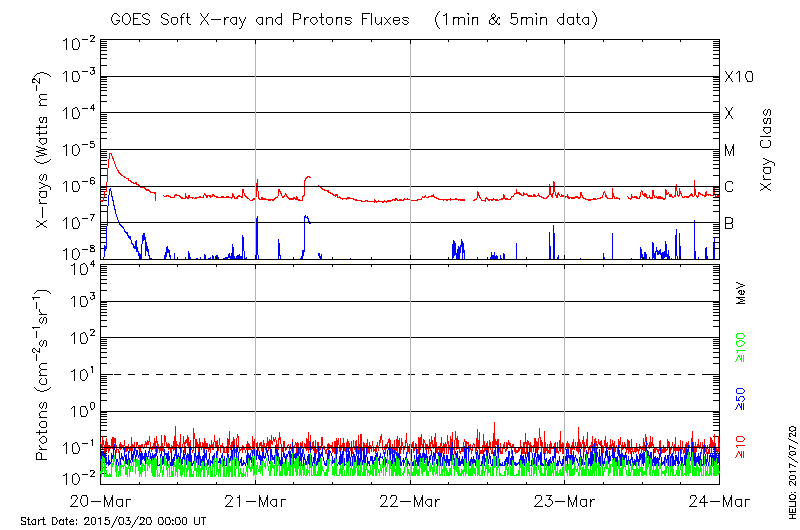Click the 23-Mar date on the time axis
800x530 pixels.
pos(565,502)
